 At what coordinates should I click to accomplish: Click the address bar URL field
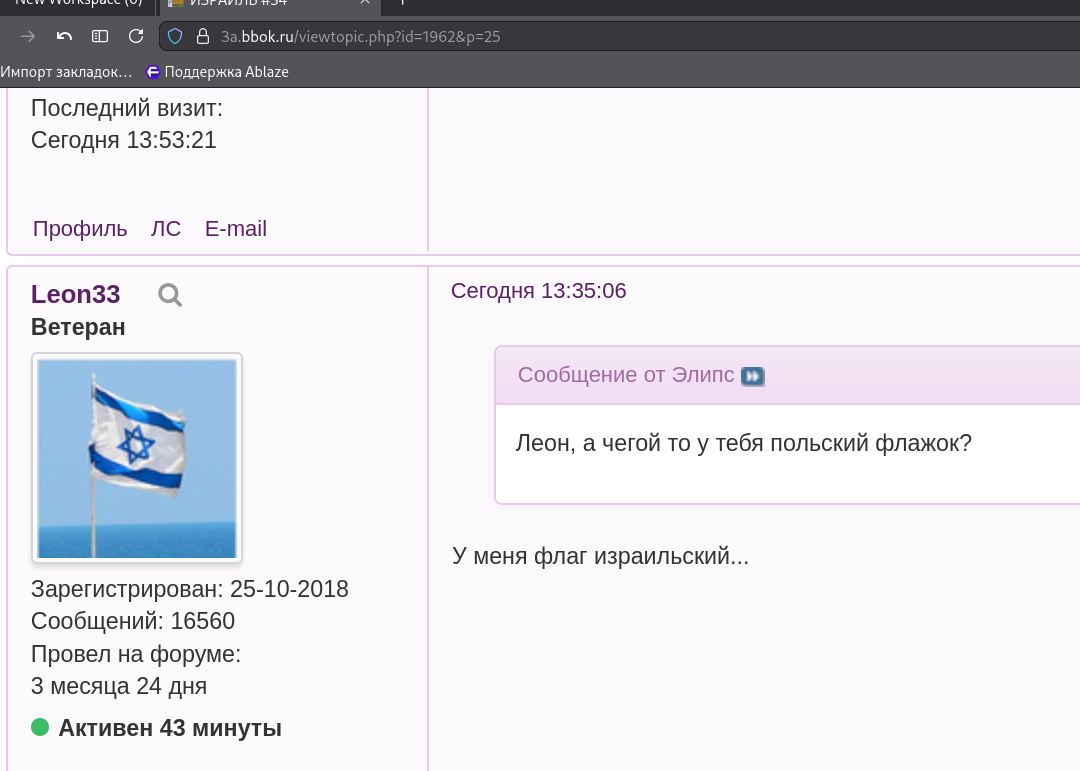pos(600,36)
